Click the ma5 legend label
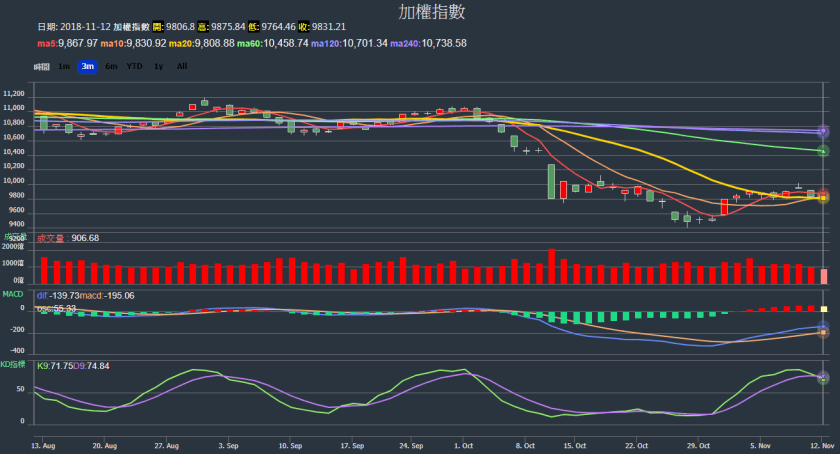Viewport: 840px width, 454px height. point(46,44)
